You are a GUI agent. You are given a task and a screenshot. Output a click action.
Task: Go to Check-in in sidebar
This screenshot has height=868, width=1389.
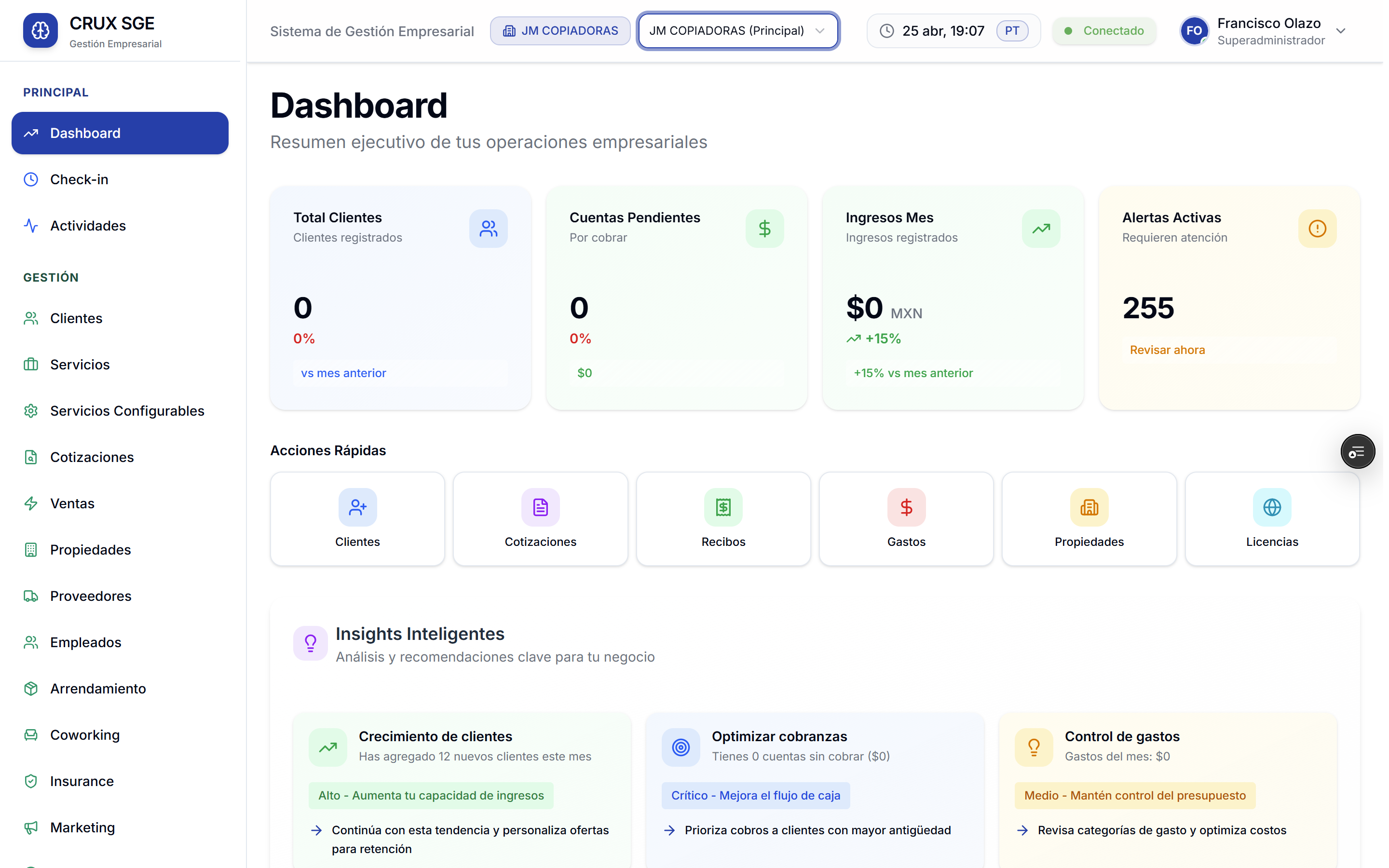click(79, 180)
